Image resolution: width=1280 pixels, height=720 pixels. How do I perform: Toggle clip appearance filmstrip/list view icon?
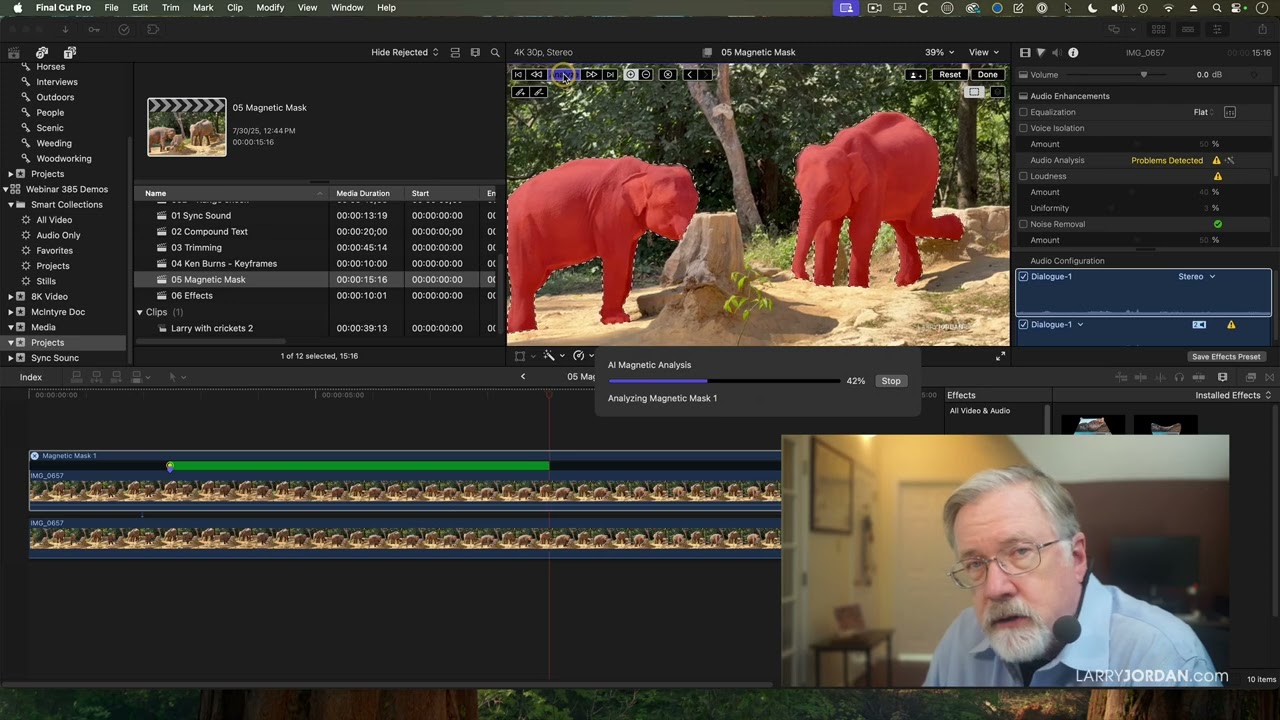click(x=455, y=52)
